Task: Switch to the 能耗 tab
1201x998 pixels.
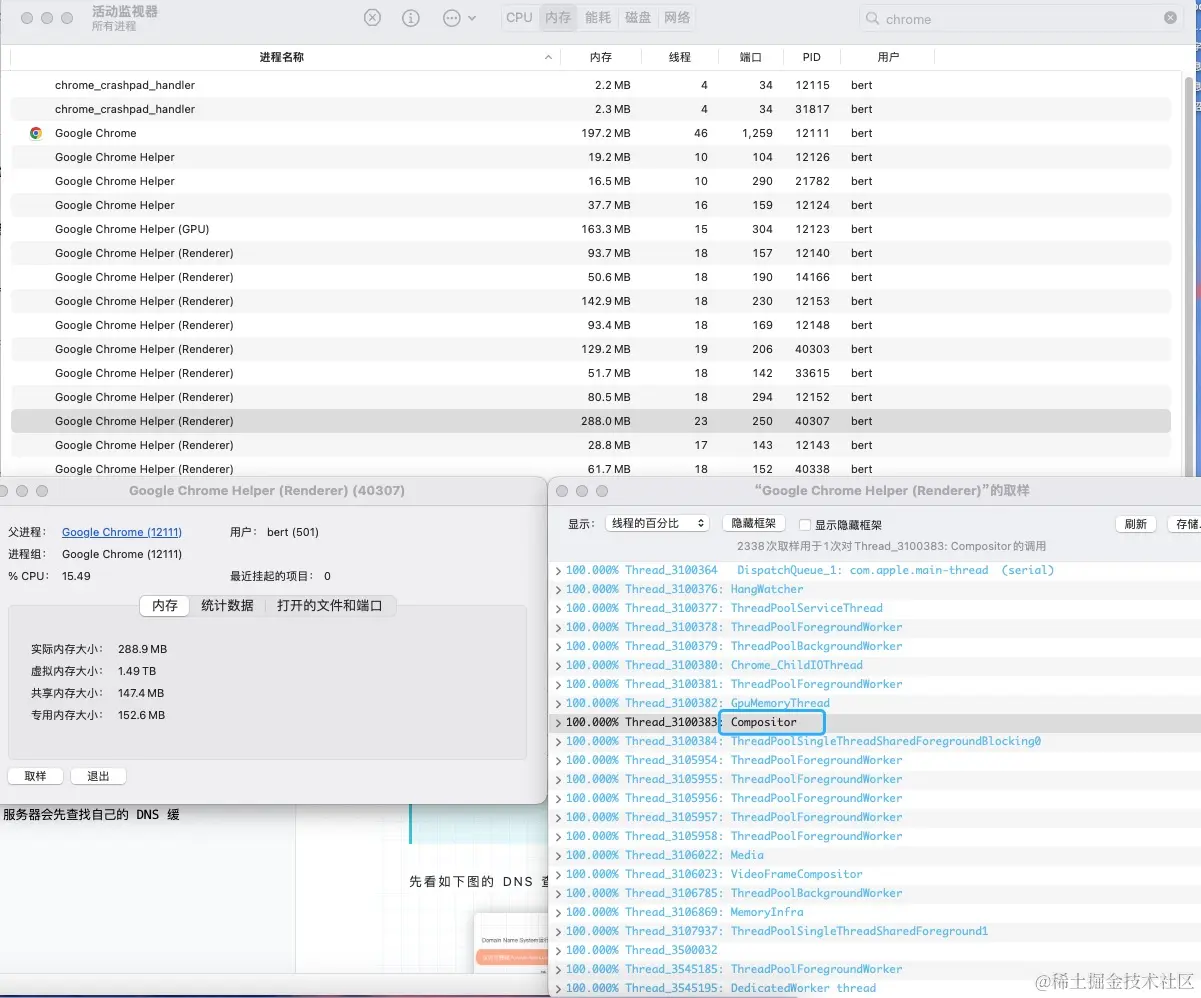Action: click(598, 18)
